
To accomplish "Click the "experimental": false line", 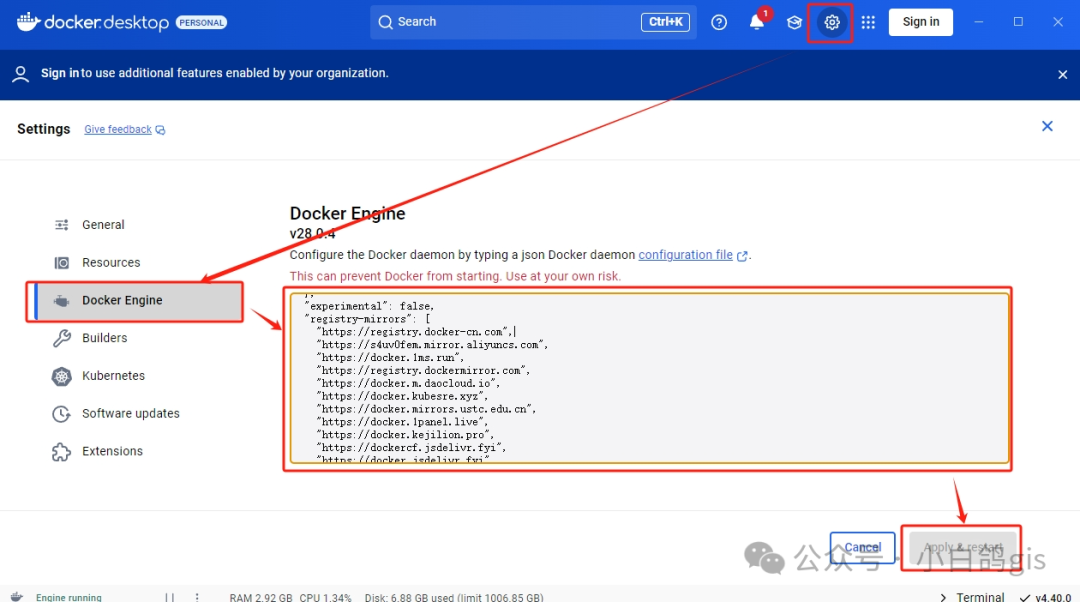I will pyautogui.click(x=369, y=306).
